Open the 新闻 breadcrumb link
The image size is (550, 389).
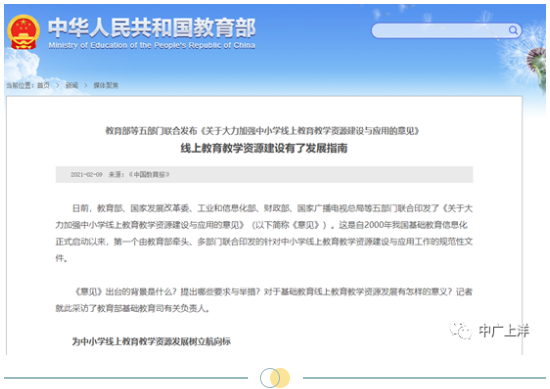pyautogui.click(x=72, y=85)
